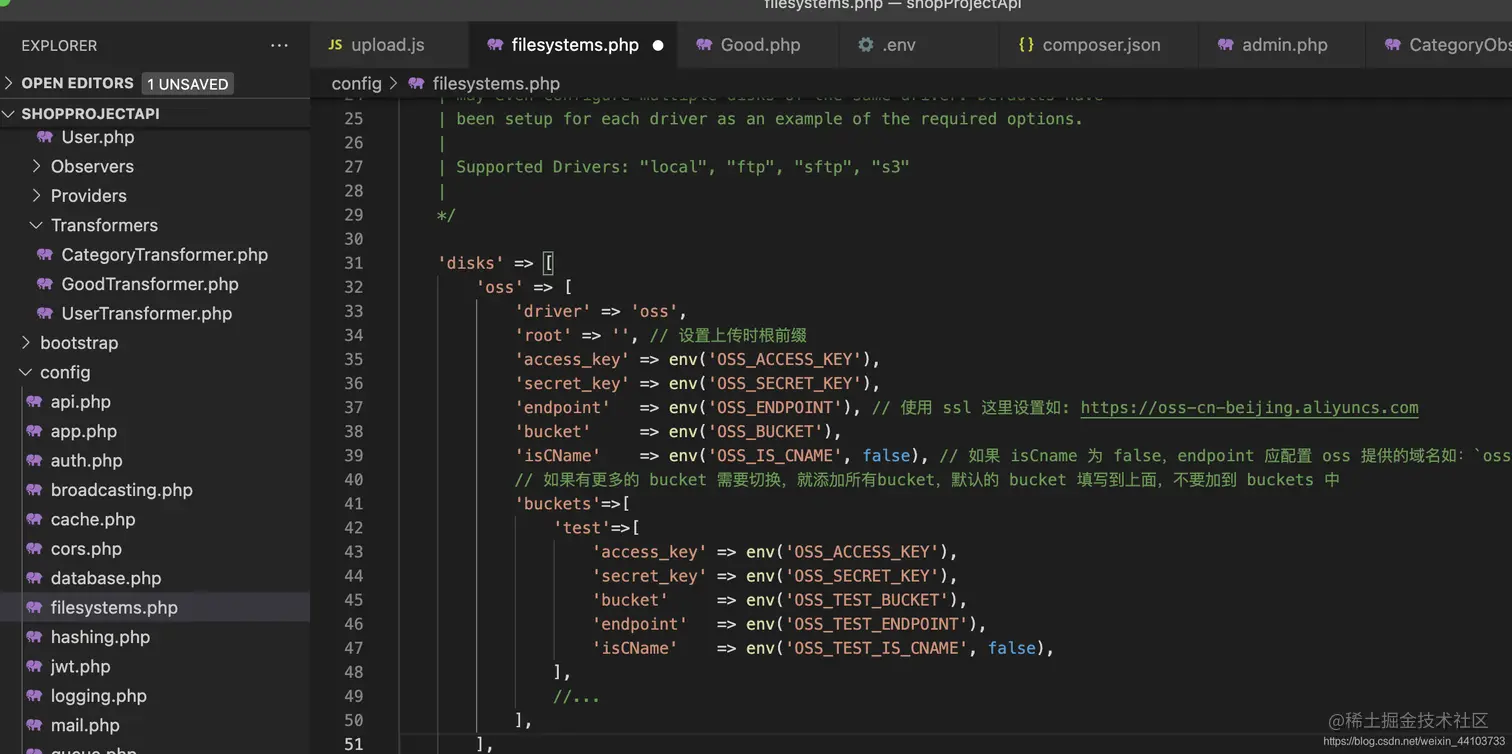Expand the bootstrap folder

tap(26, 343)
